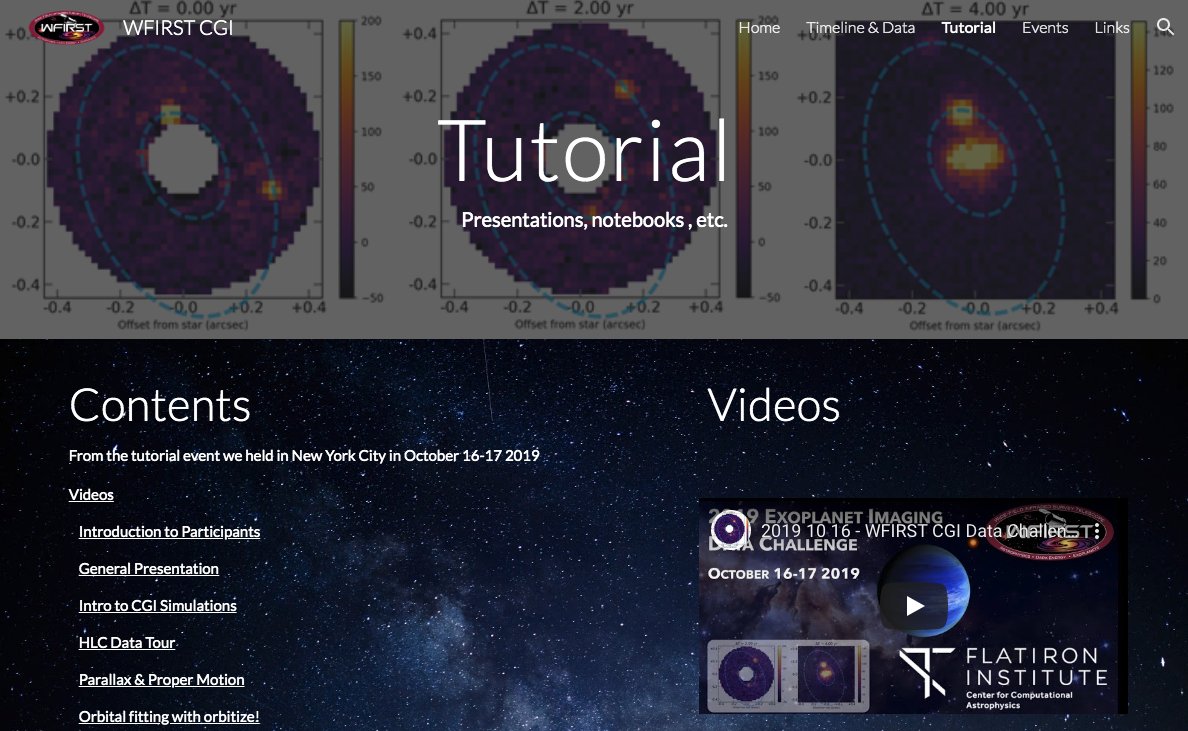1188x731 pixels.
Task: Open the Events page
Action: click(1045, 27)
